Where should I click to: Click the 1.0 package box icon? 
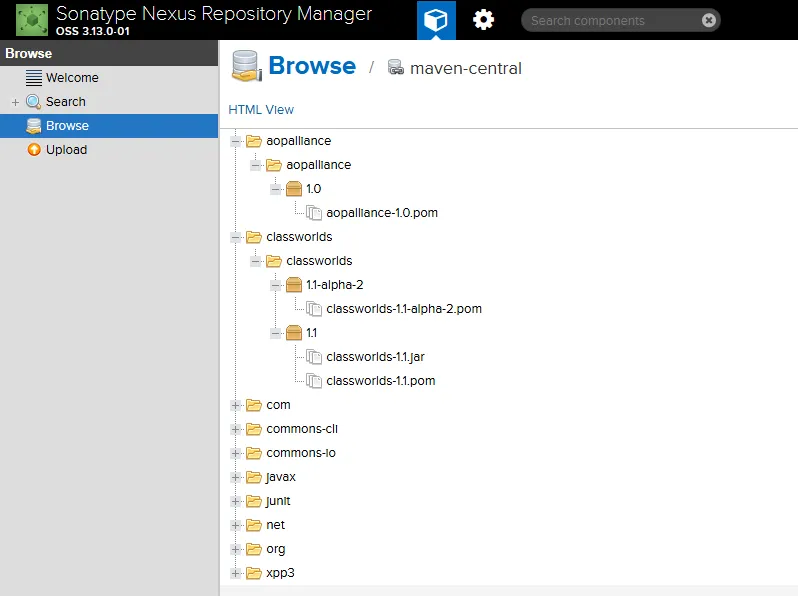294,189
